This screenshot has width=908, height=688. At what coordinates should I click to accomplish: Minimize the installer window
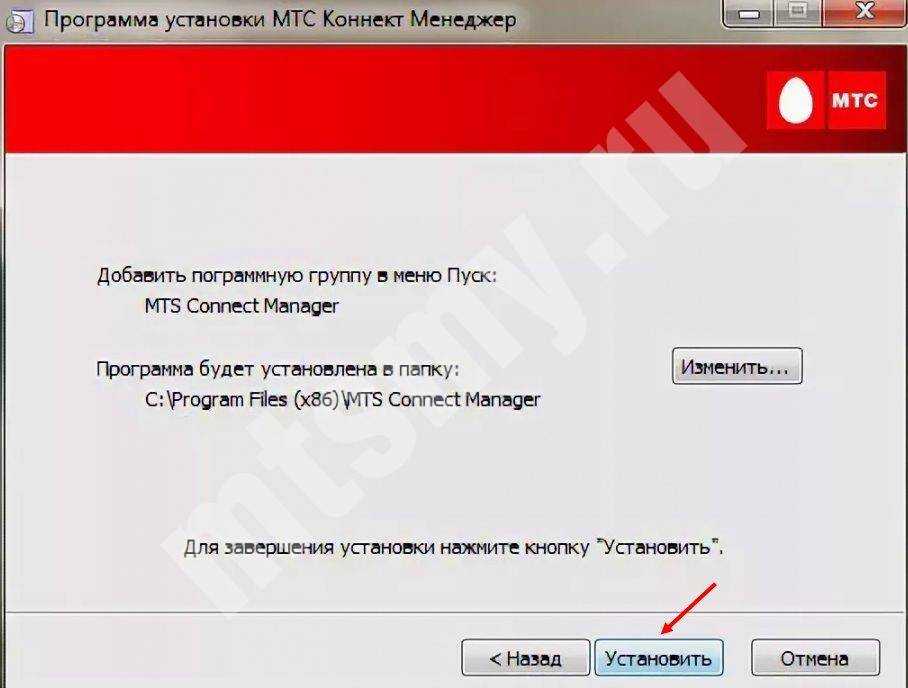point(748,13)
